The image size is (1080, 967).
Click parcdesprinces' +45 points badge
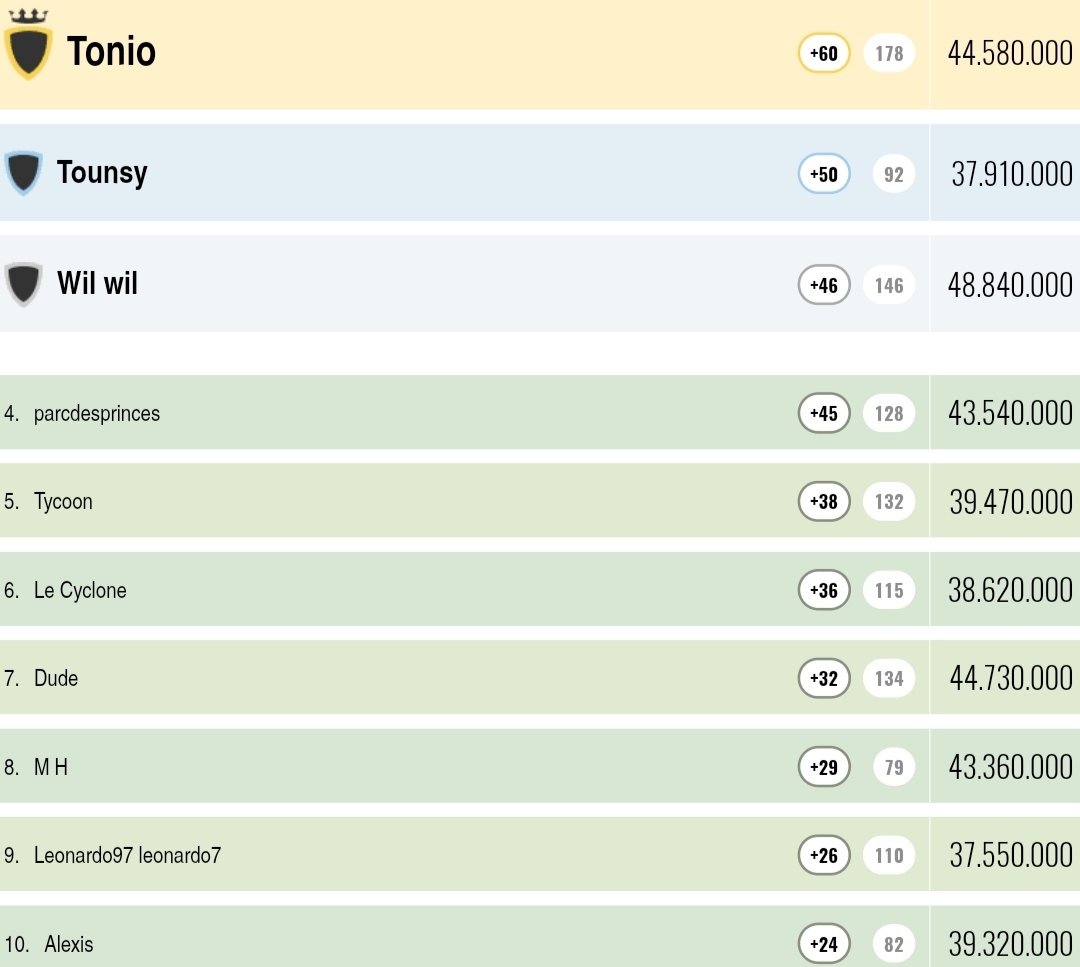(x=824, y=413)
